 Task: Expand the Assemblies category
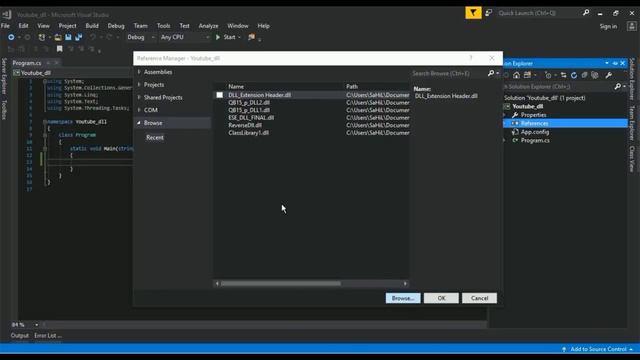(x=139, y=72)
